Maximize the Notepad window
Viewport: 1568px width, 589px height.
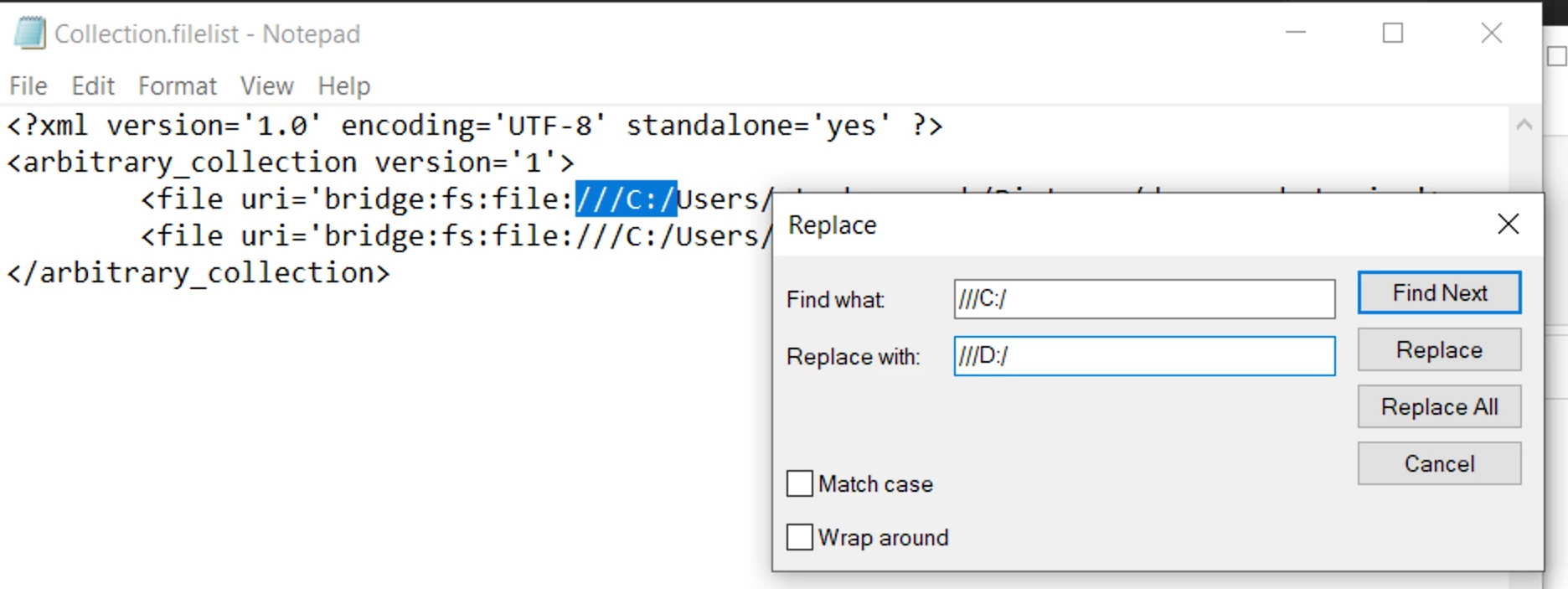[1393, 34]
